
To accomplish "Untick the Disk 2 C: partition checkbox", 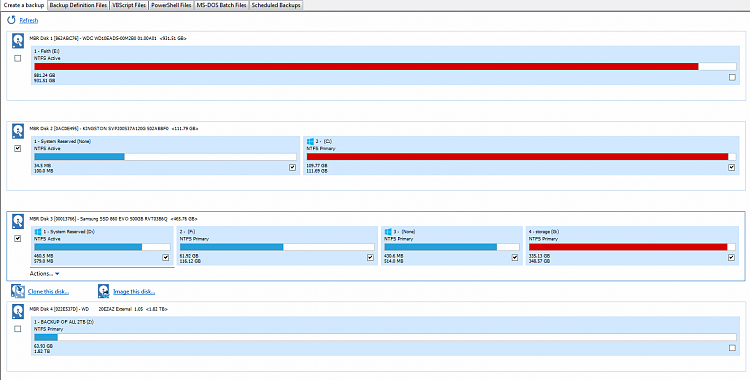I will [x=731, y=168].
